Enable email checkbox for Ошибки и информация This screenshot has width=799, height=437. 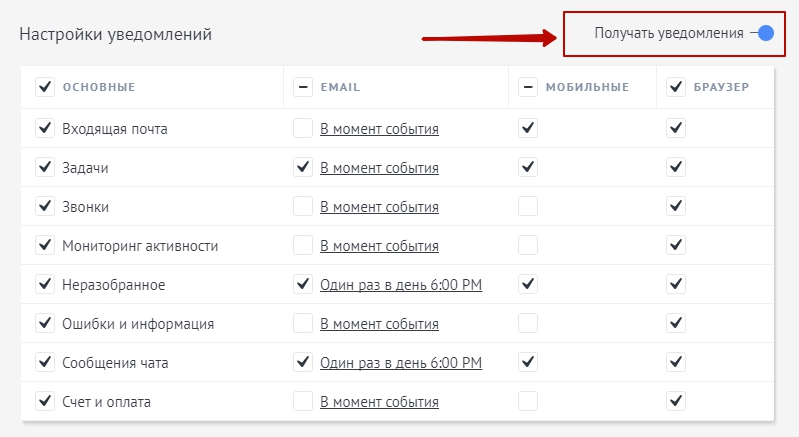pos(302,323)
